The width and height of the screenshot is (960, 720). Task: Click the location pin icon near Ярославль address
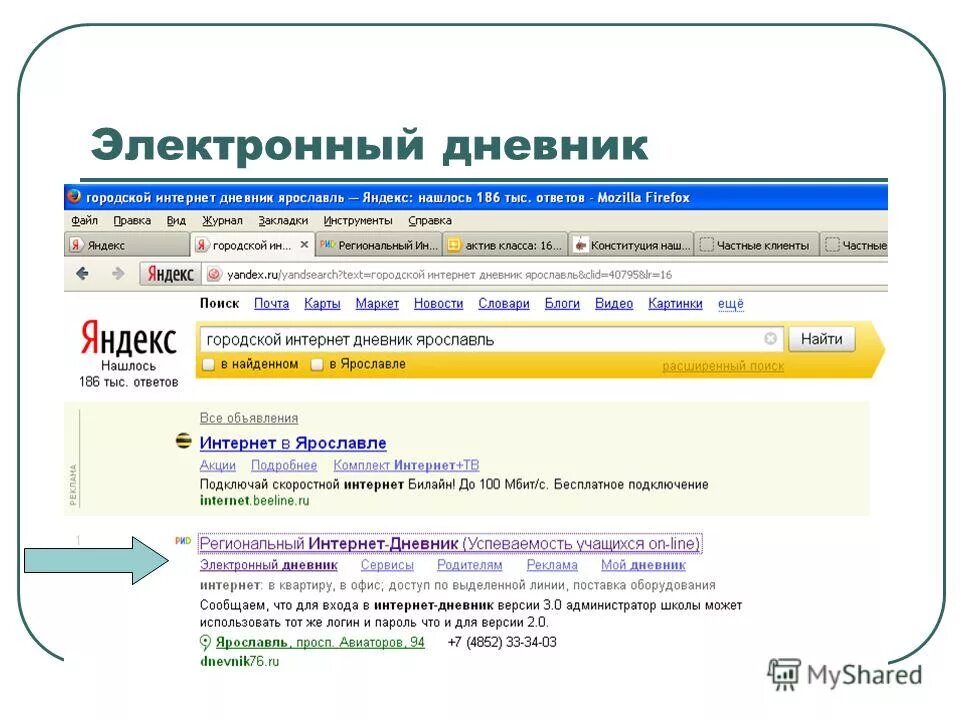coord(205,644)
